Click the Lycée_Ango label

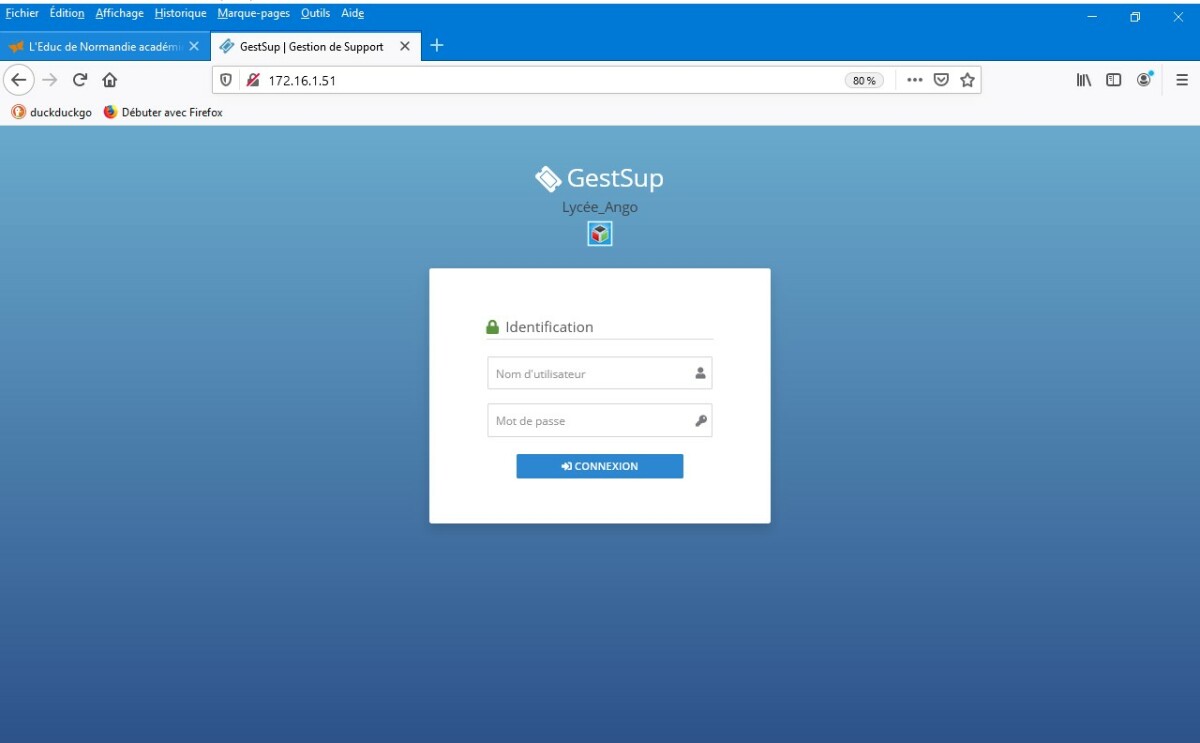(600, 208)
